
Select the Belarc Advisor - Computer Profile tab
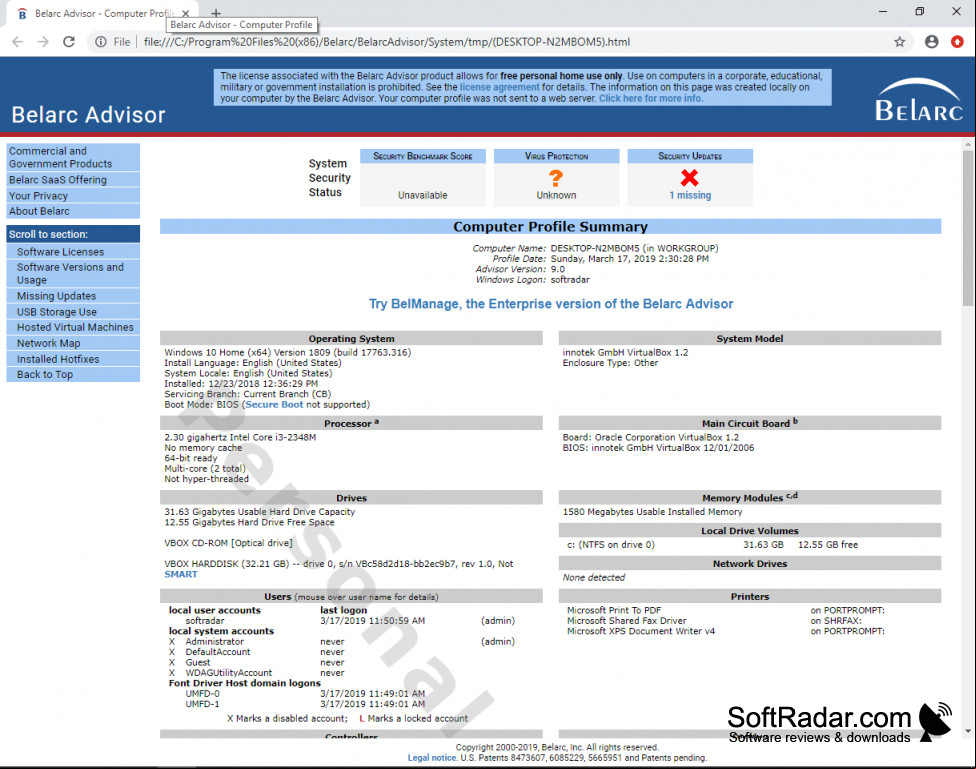103,13
